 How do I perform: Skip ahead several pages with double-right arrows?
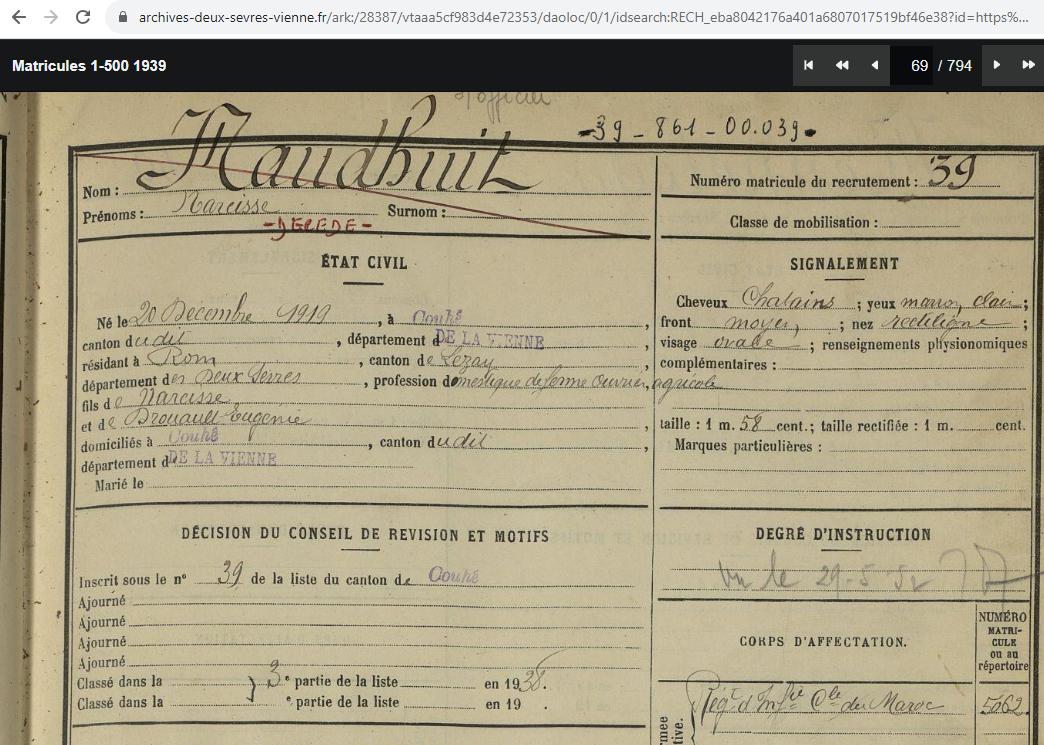pos(1028,65)
